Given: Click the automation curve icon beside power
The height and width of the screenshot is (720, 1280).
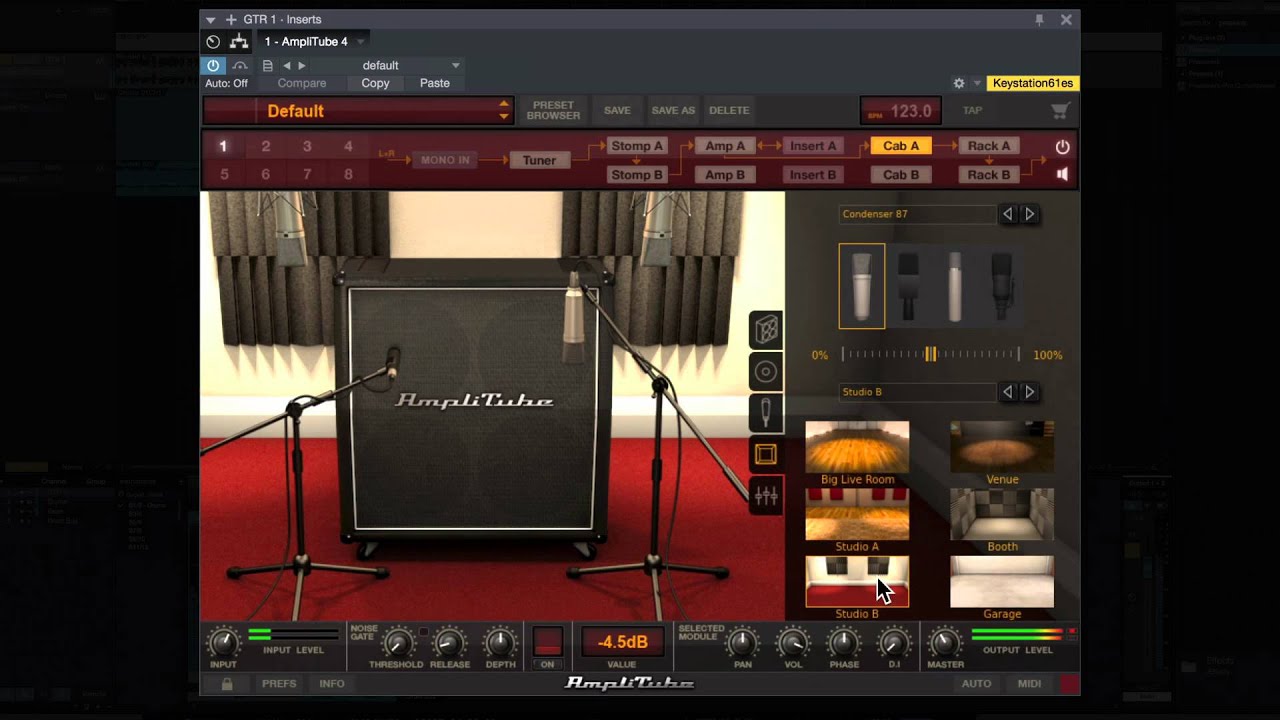Looking at the screenshot, I should 240,65.
